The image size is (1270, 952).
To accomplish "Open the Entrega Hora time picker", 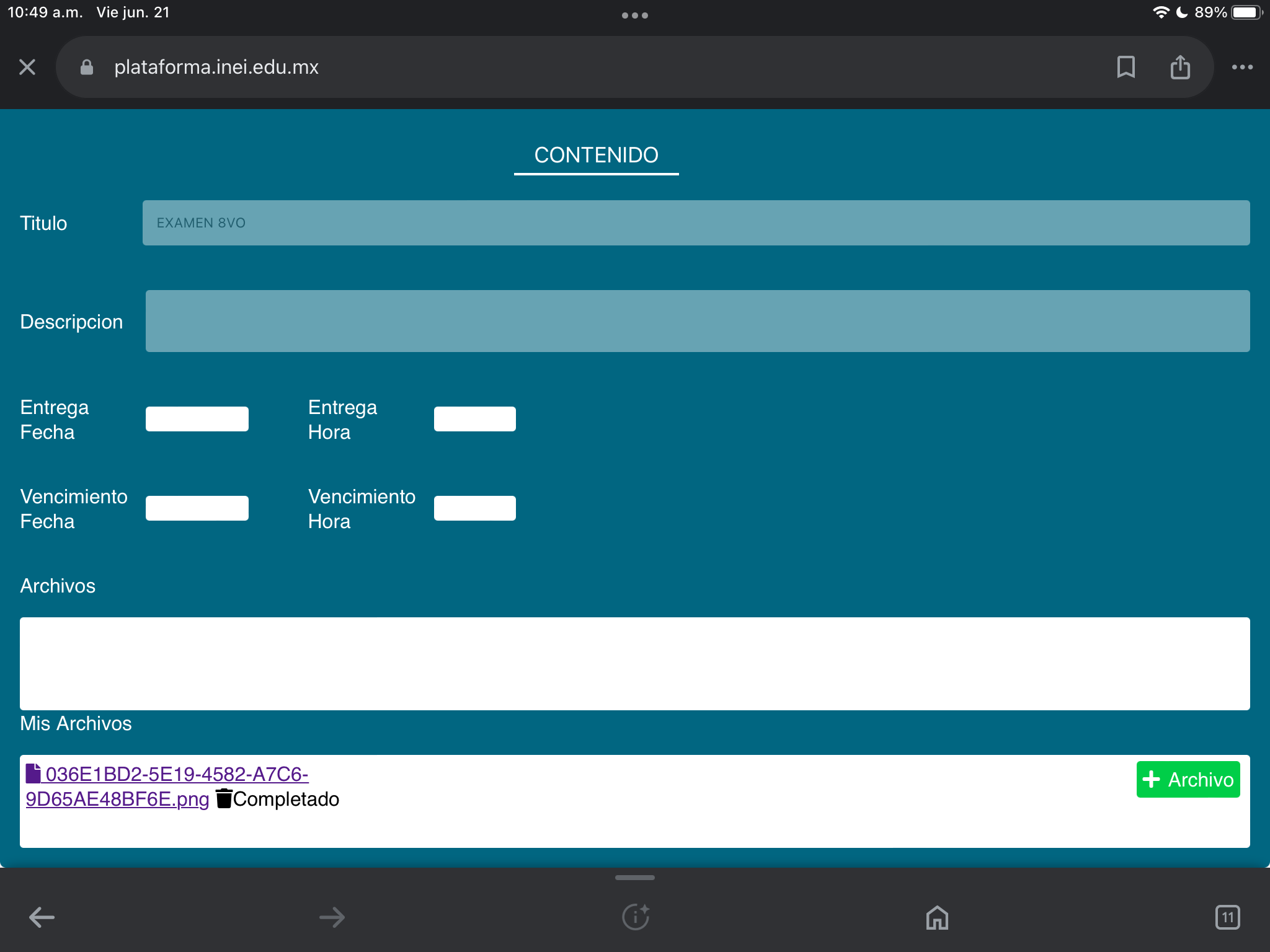I will pos(474,419).
